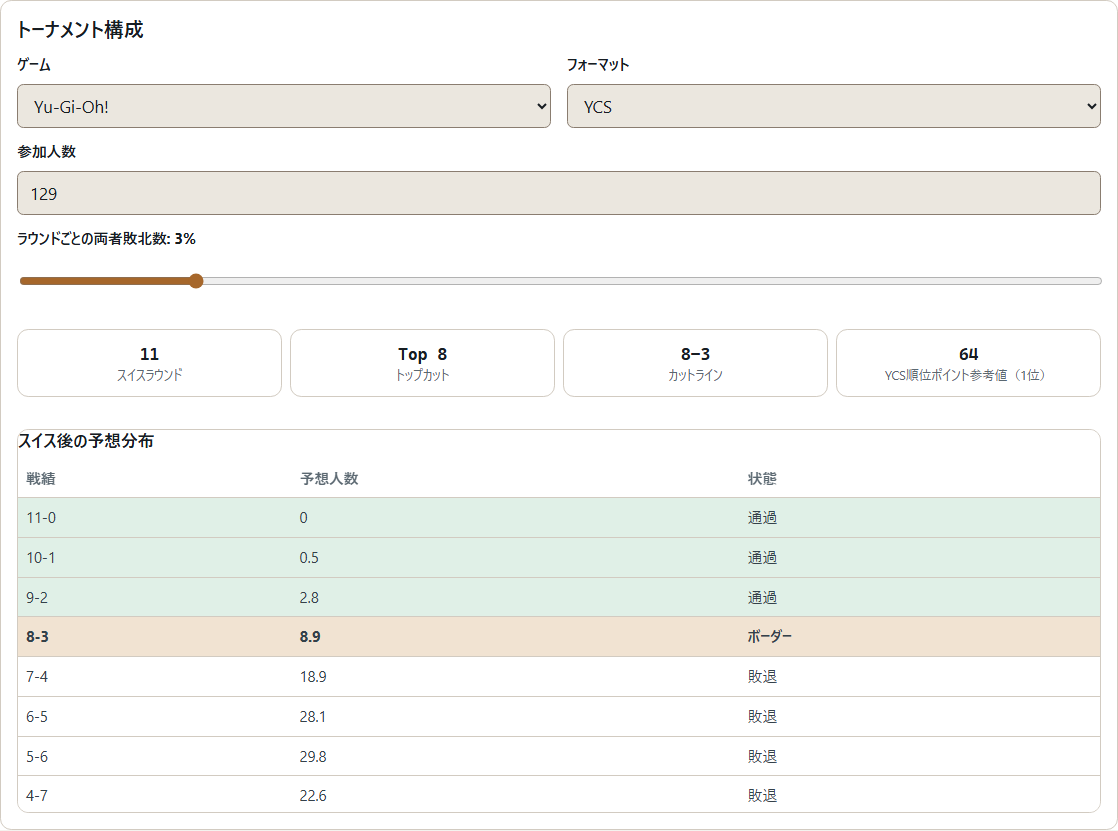The image size is (1118, 831).
Task: Click the 敗退 status in the 5-6 row
Action: [x=762, y=757]
